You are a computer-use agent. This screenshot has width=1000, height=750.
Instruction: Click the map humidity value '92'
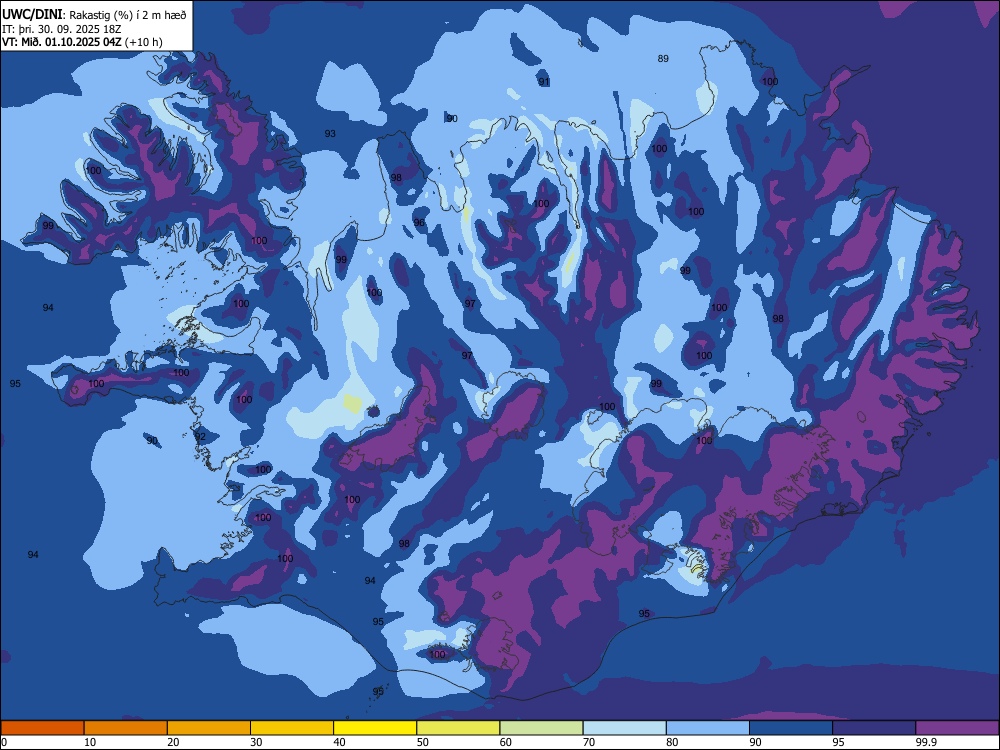click(200, 437)
